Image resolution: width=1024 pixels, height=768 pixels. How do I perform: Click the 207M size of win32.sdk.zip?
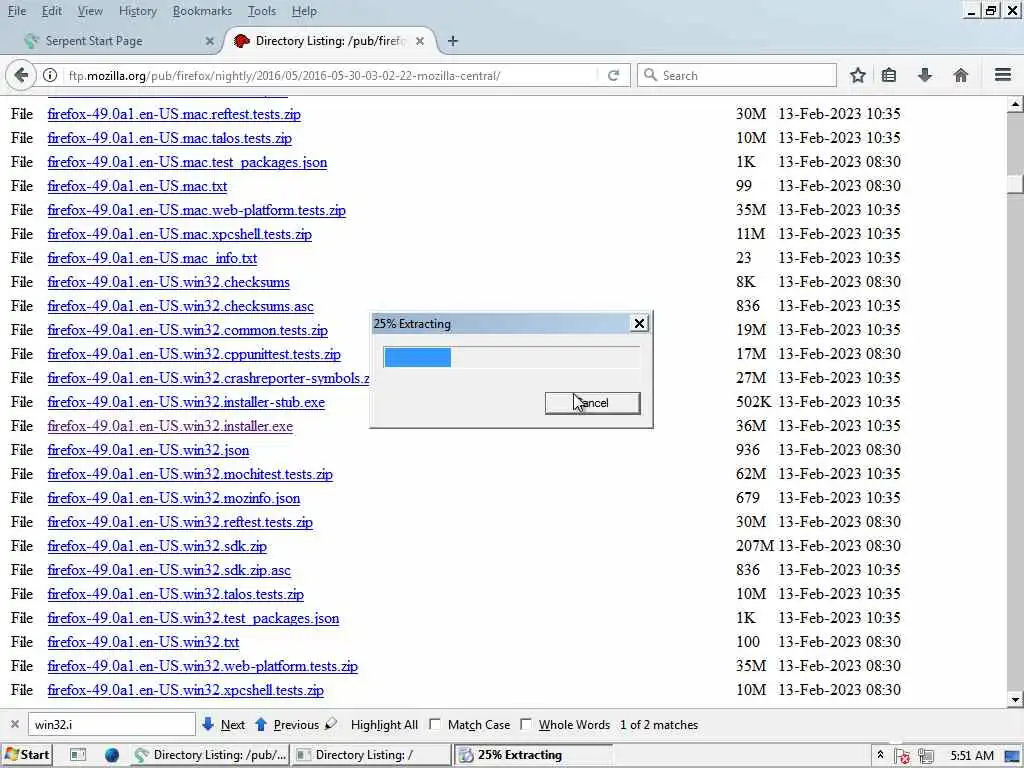(754, 546)
